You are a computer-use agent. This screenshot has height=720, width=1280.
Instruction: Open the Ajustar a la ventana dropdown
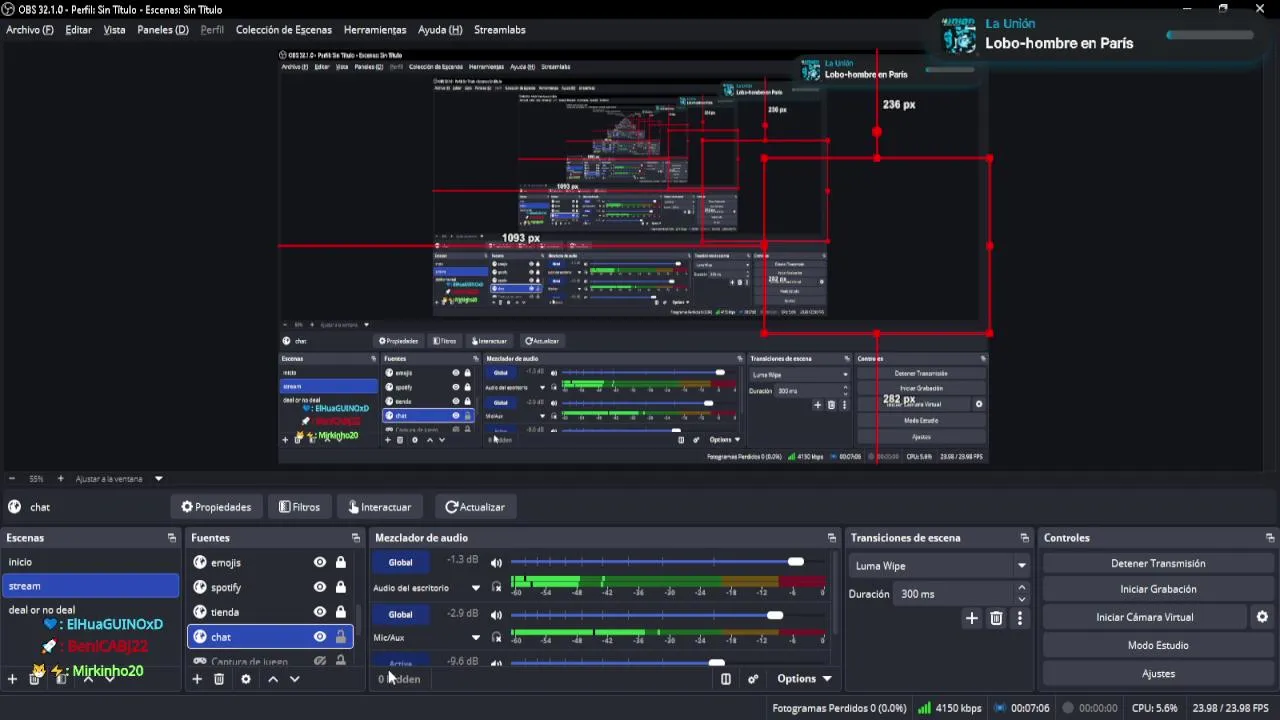pyautogui.click(x=158, y=479)
